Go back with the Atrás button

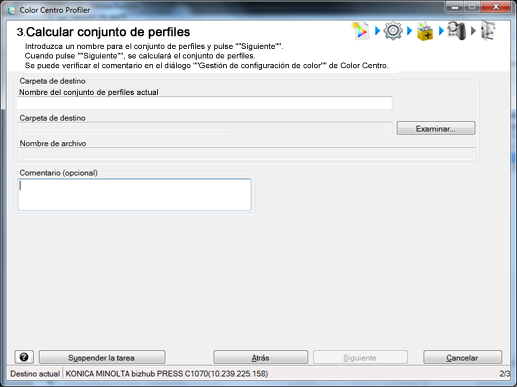click(x=260, y=357)
